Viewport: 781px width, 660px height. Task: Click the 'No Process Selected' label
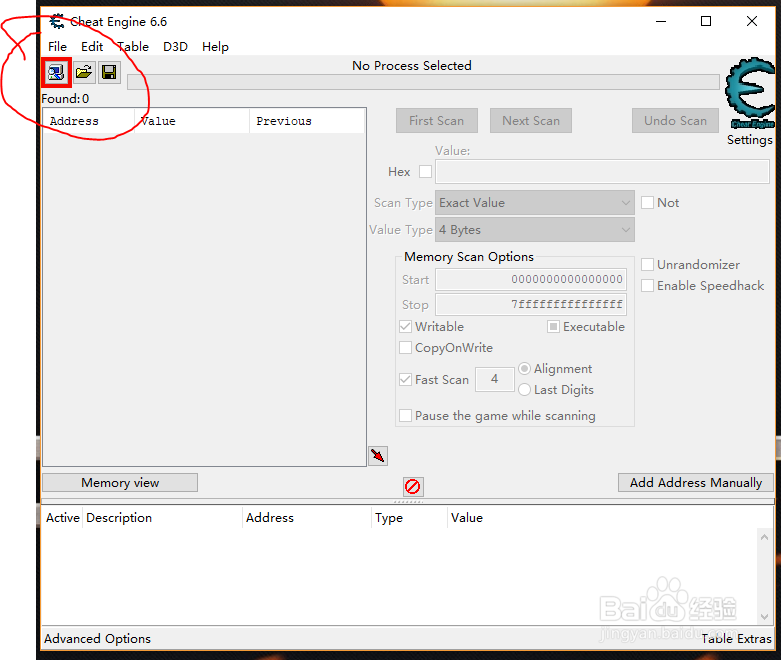(412, 66)
